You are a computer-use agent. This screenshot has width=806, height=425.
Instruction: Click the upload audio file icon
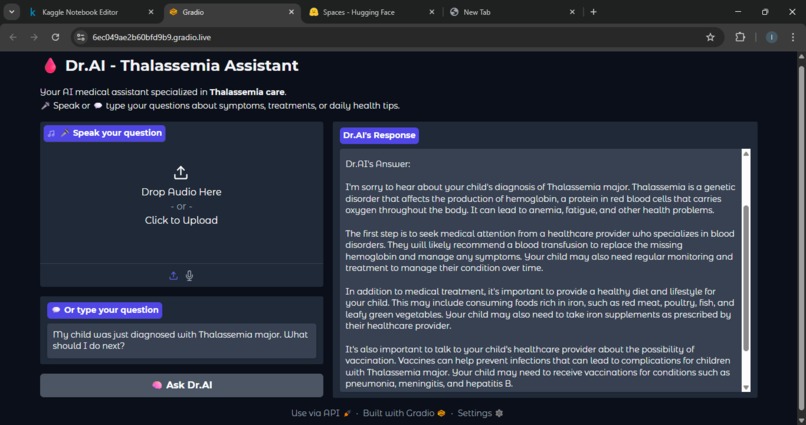[173, 276]
